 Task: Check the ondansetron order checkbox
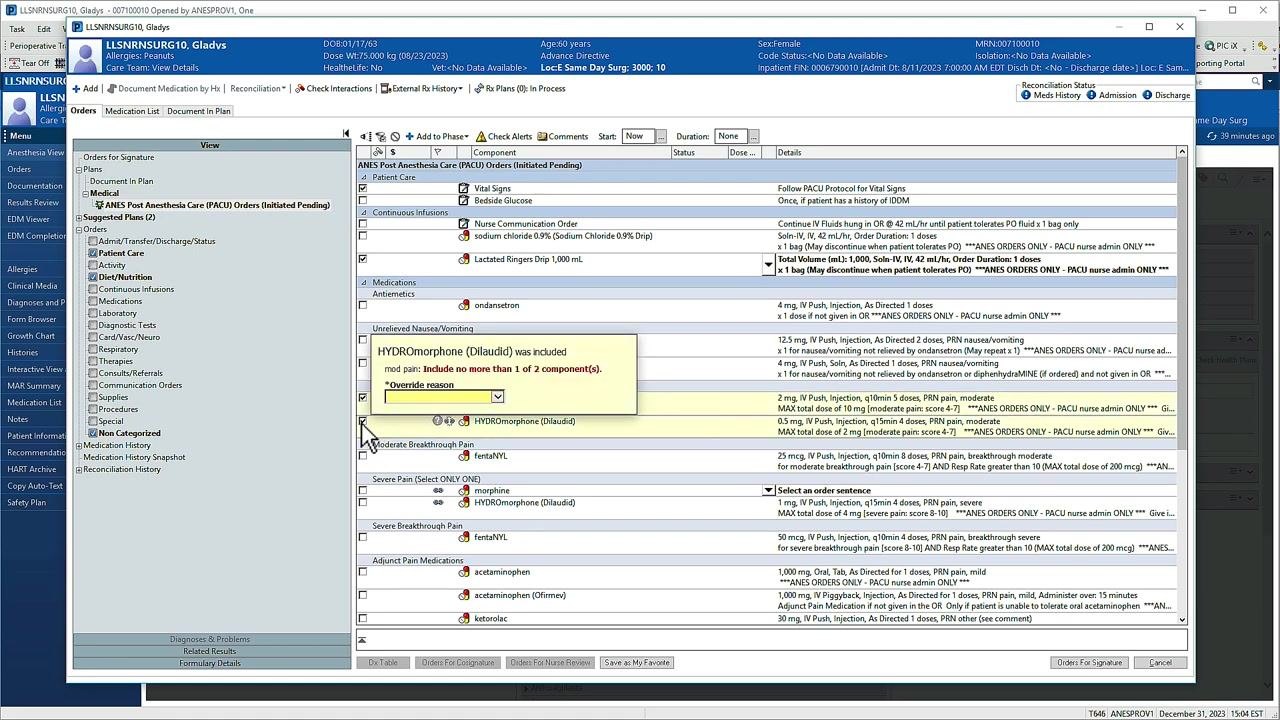(x=363, y=306)
